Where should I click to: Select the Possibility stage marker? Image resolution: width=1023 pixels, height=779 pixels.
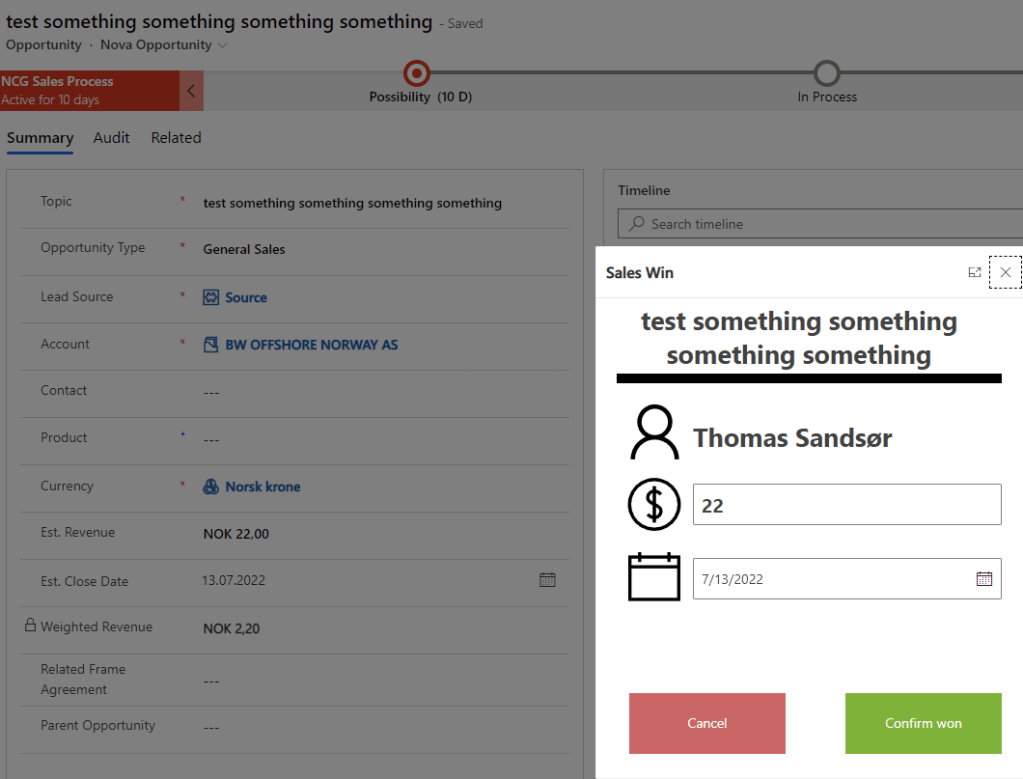(x=416, y=73)
